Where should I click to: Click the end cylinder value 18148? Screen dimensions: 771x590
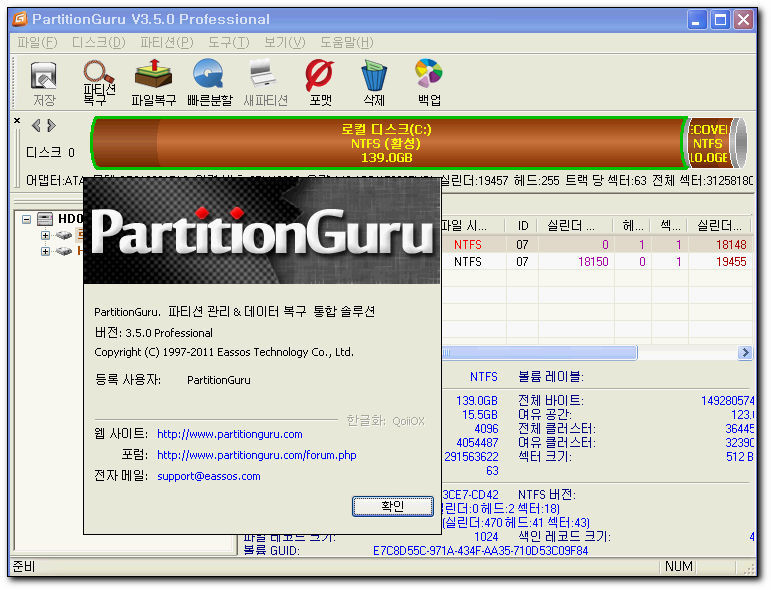pyautogui.click(x=731, y=245)
